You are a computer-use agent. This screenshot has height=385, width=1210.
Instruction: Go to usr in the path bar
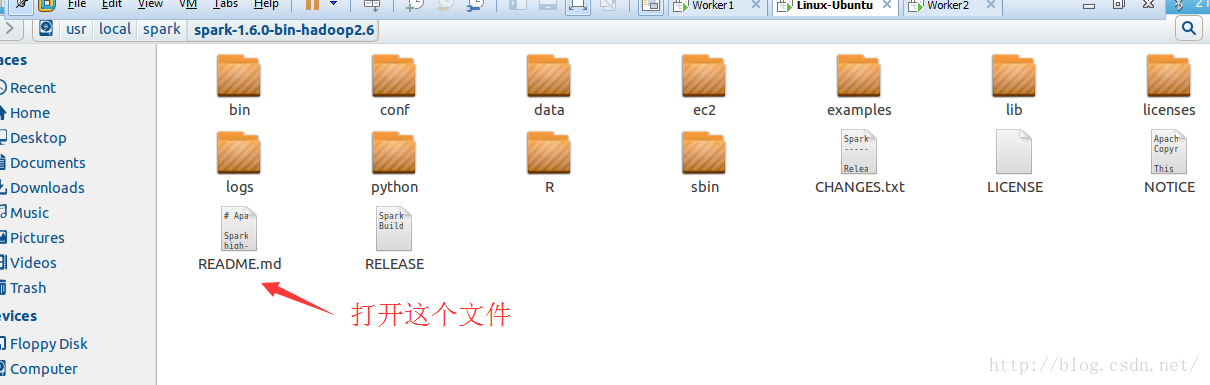click(x=76, y=28)
